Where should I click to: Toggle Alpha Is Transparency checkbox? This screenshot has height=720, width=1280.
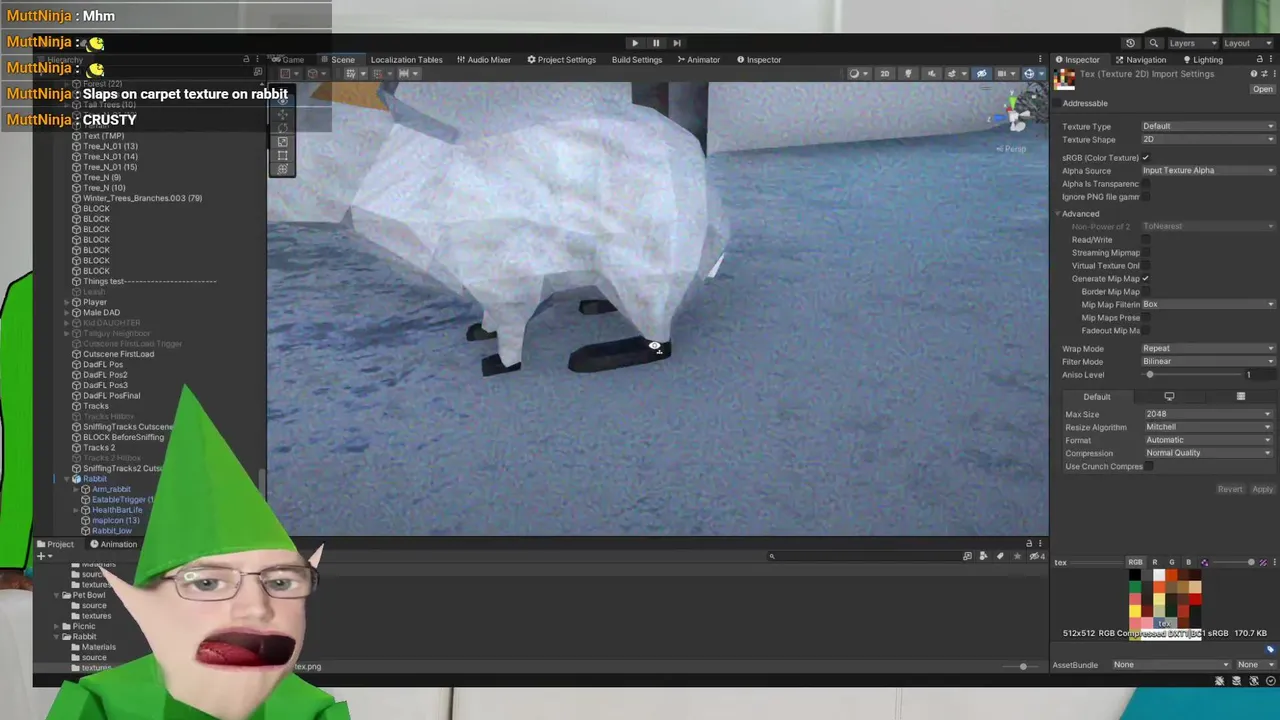(x=1145, y=184)
